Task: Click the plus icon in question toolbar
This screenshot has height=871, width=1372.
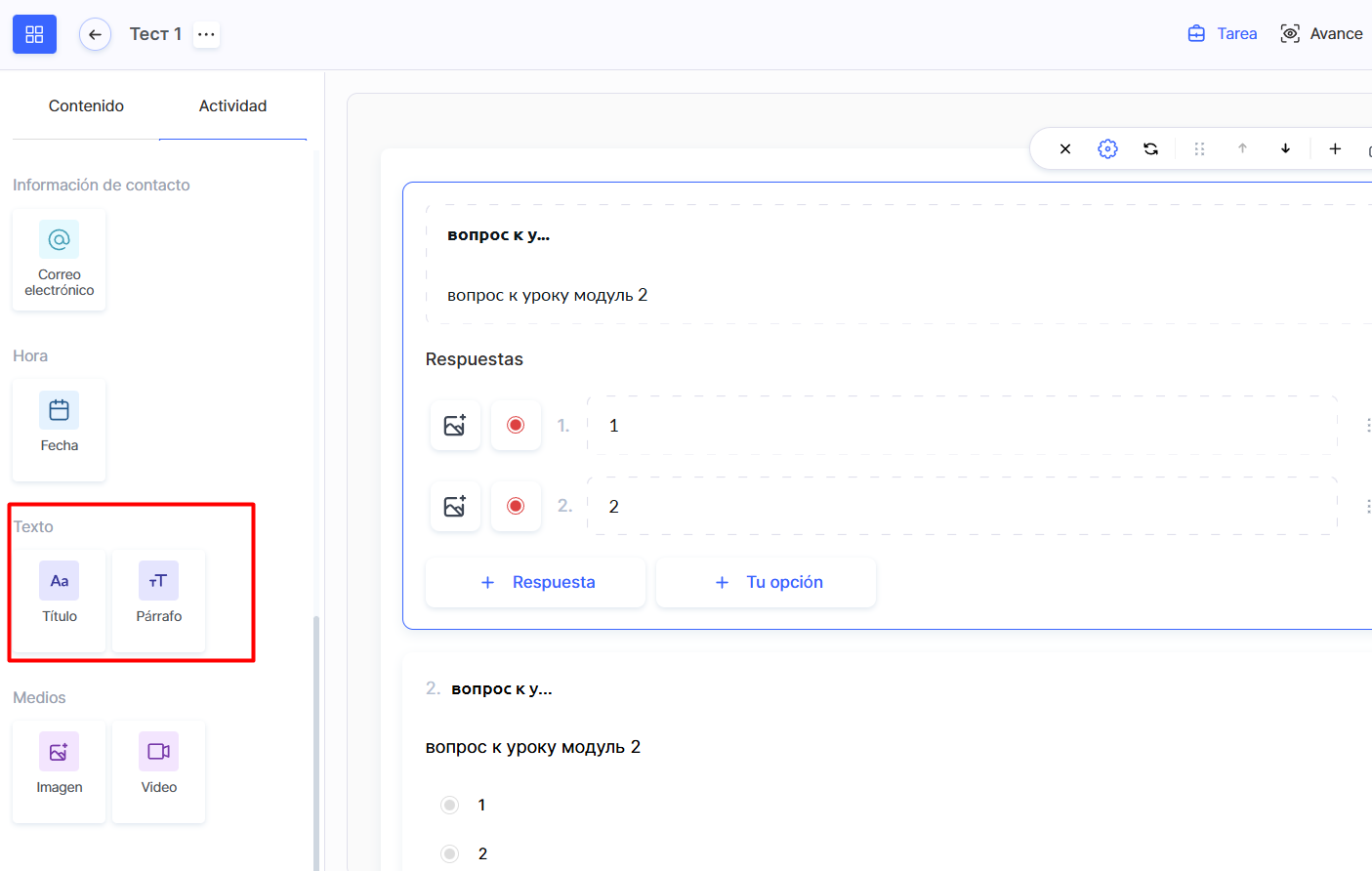Action: pyautogui.click(x=1334, y=148)
